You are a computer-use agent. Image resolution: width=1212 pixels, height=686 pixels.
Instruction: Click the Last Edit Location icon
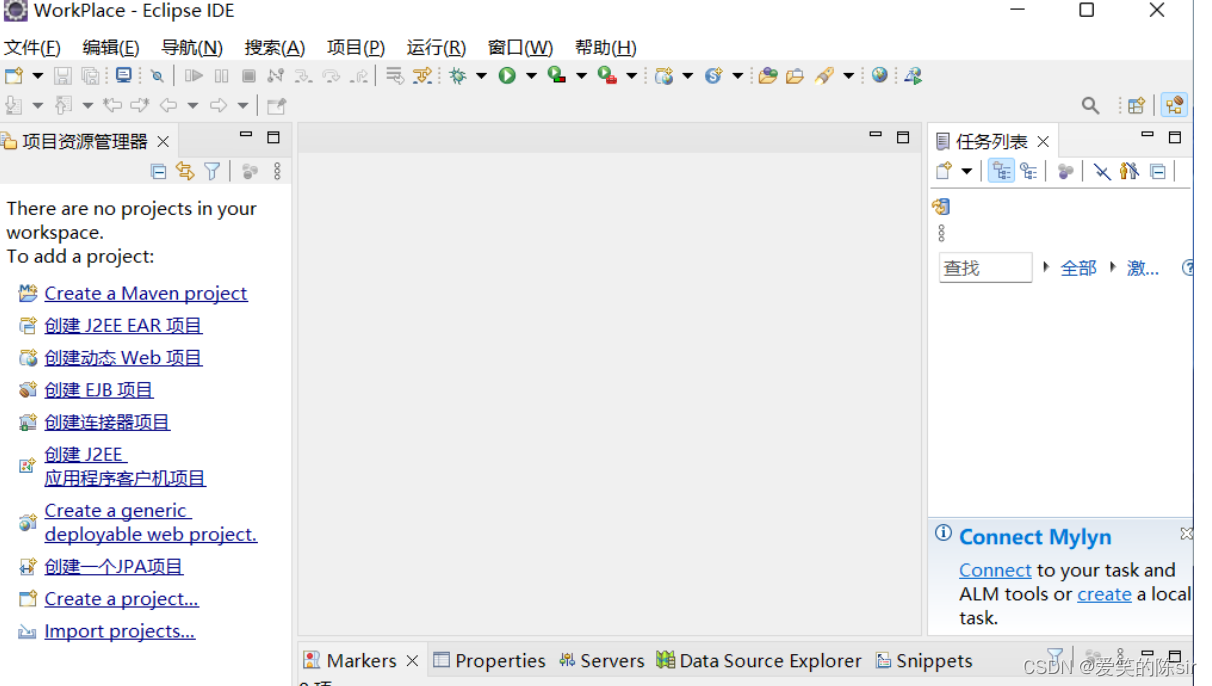tap(113, 105)
